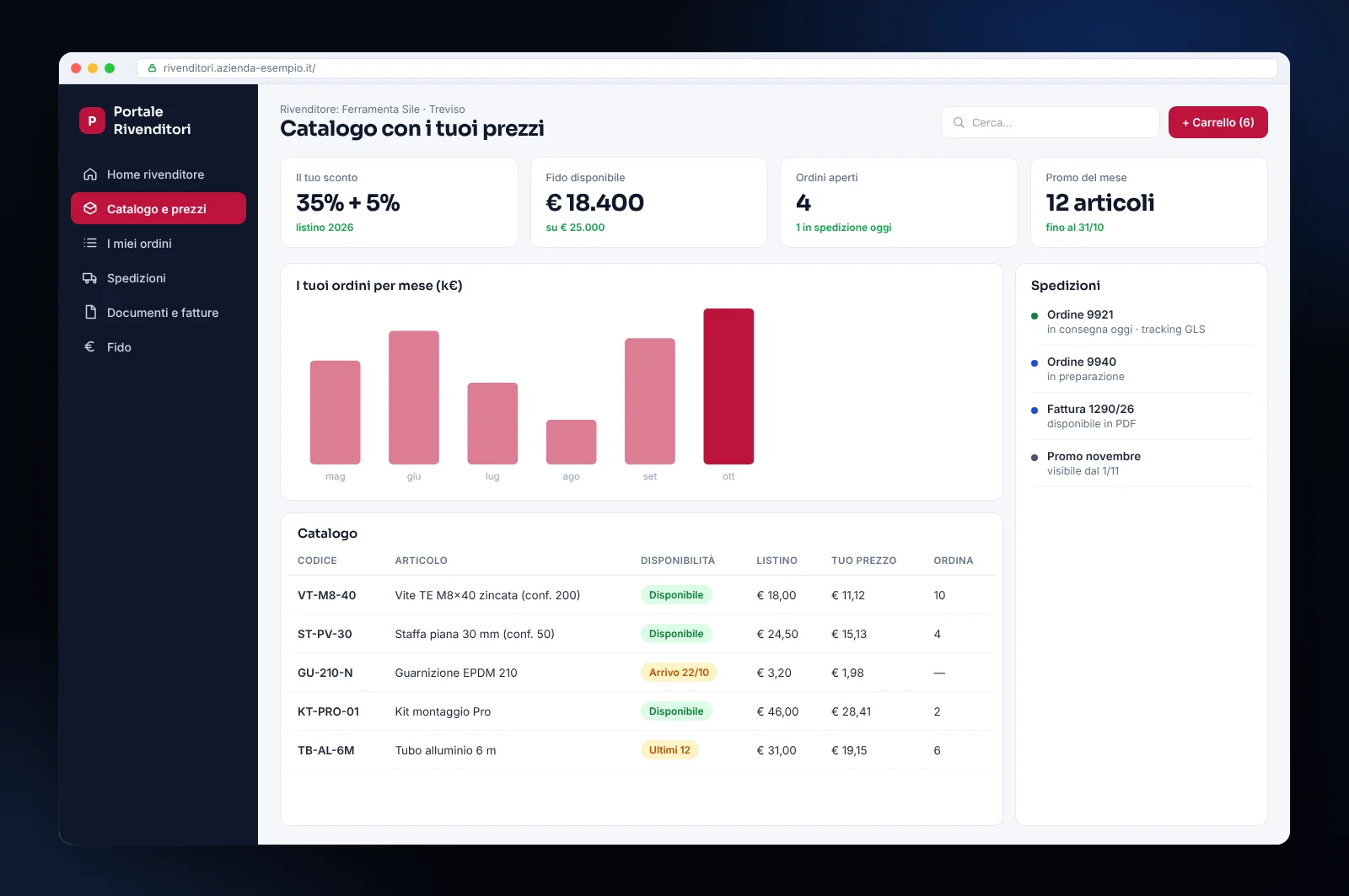Viewport: 1349px width, 896px height.
Task: Click the green macOS maximize window dot
Action: 110,68
